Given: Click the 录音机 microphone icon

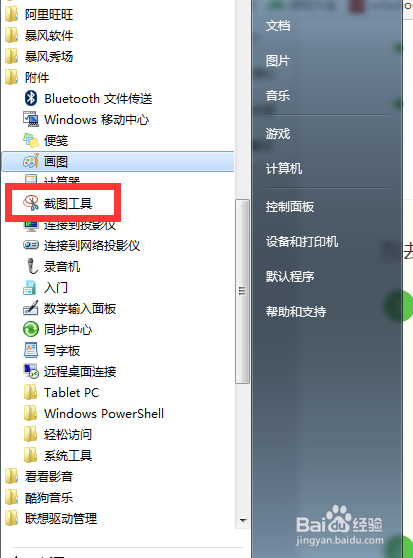Looking at the screenshot, I should (x=32, y=266).
